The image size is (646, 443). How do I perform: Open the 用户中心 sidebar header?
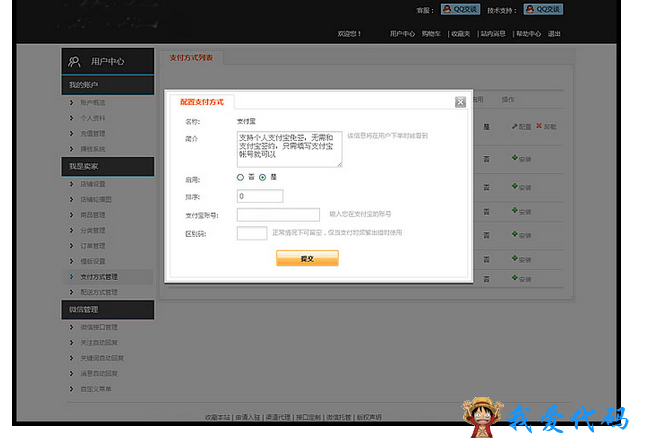108,61
